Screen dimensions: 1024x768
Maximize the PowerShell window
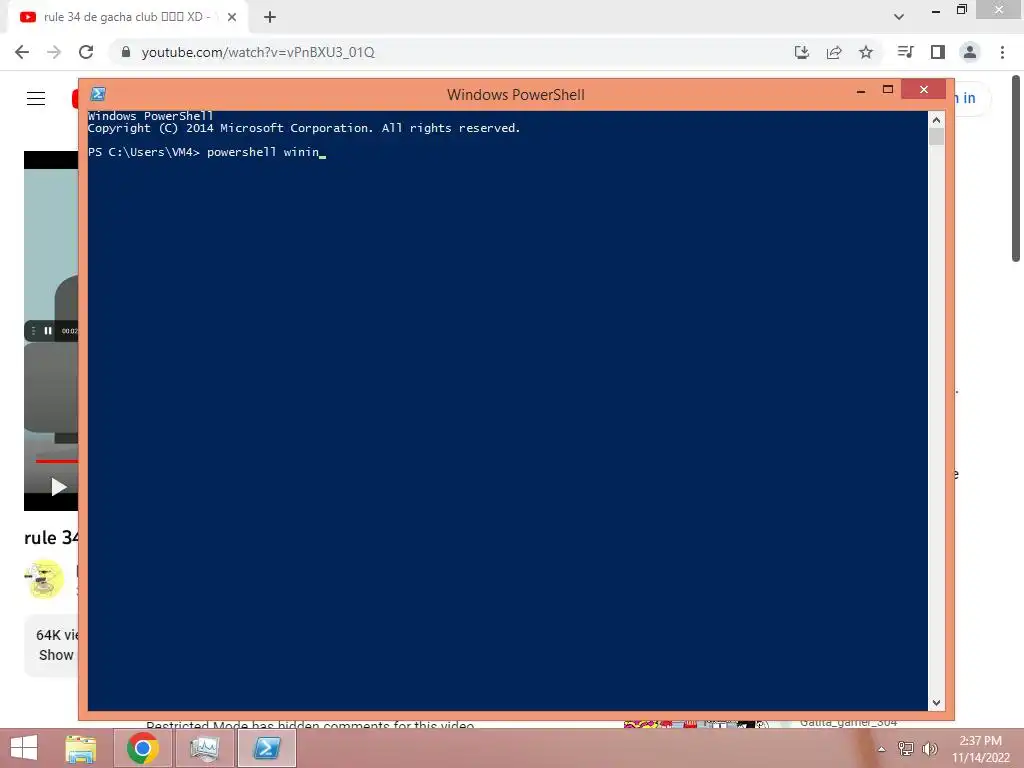click(x=888, y=89)
